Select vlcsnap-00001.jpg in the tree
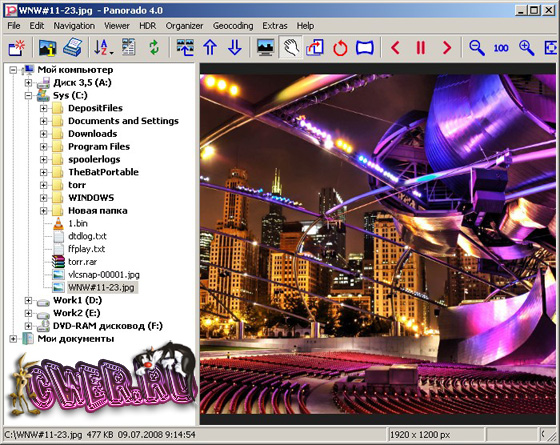Viewport: 560px width, 445px height. click(104, 275)
